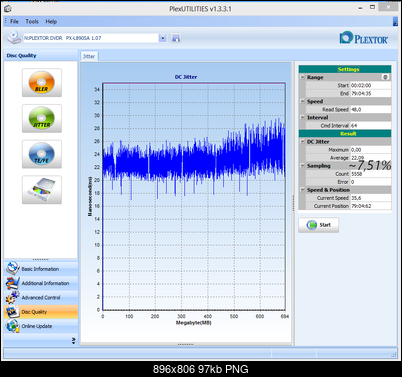Select the Error value 0
Screen dimensions: 402x377
pos(370,182)
